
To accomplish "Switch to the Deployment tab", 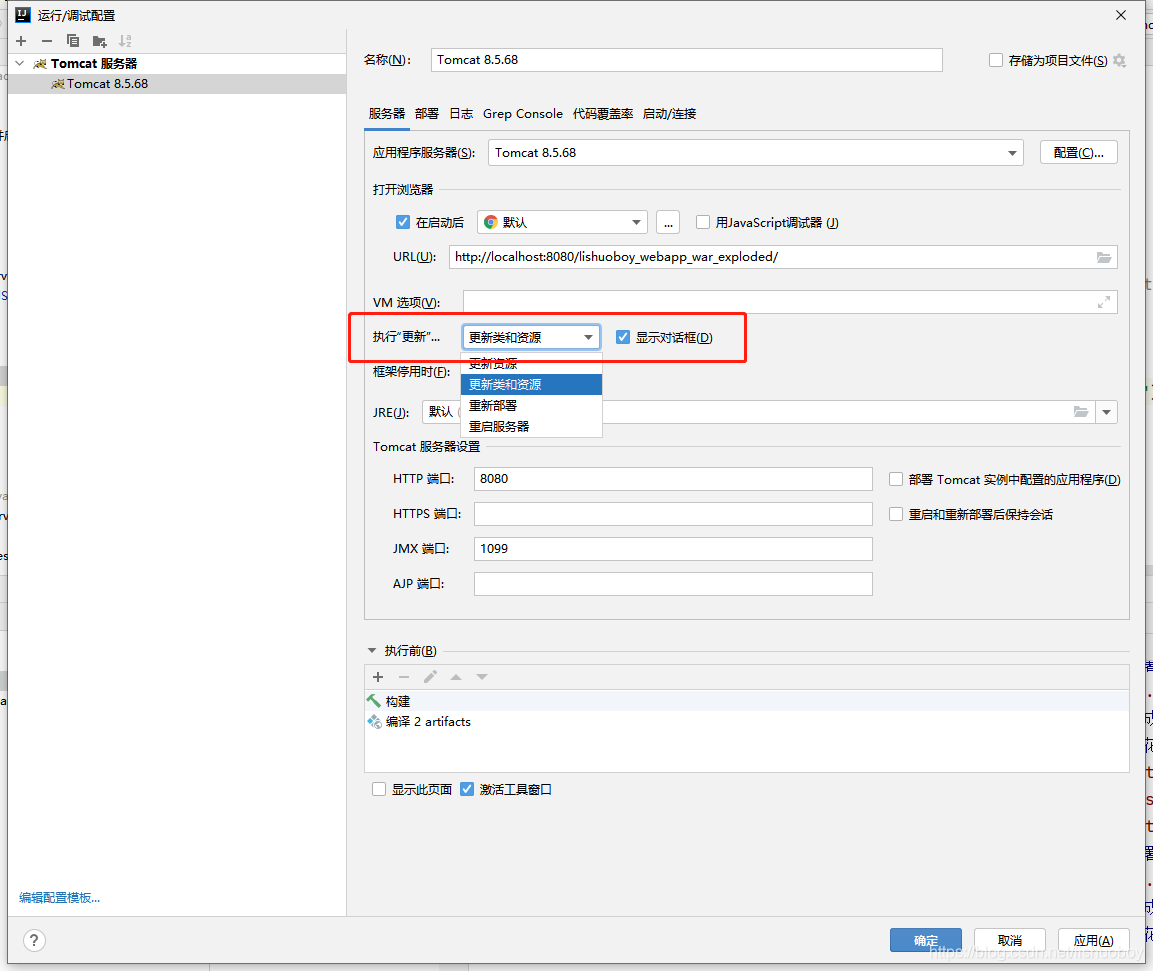I will click(x=426, y=114).
